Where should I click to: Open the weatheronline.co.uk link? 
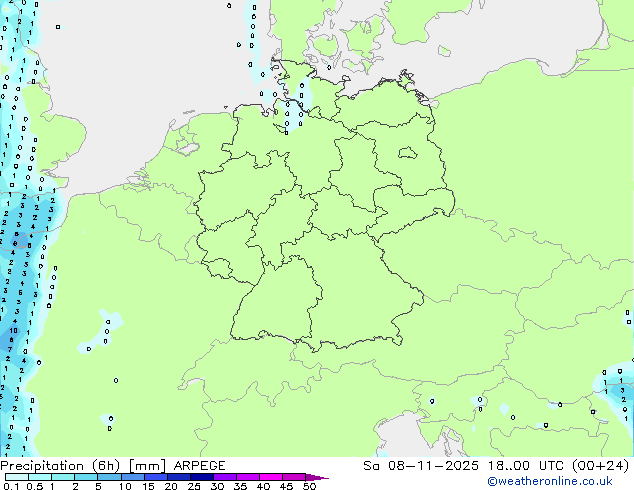(x=550, y=481)
